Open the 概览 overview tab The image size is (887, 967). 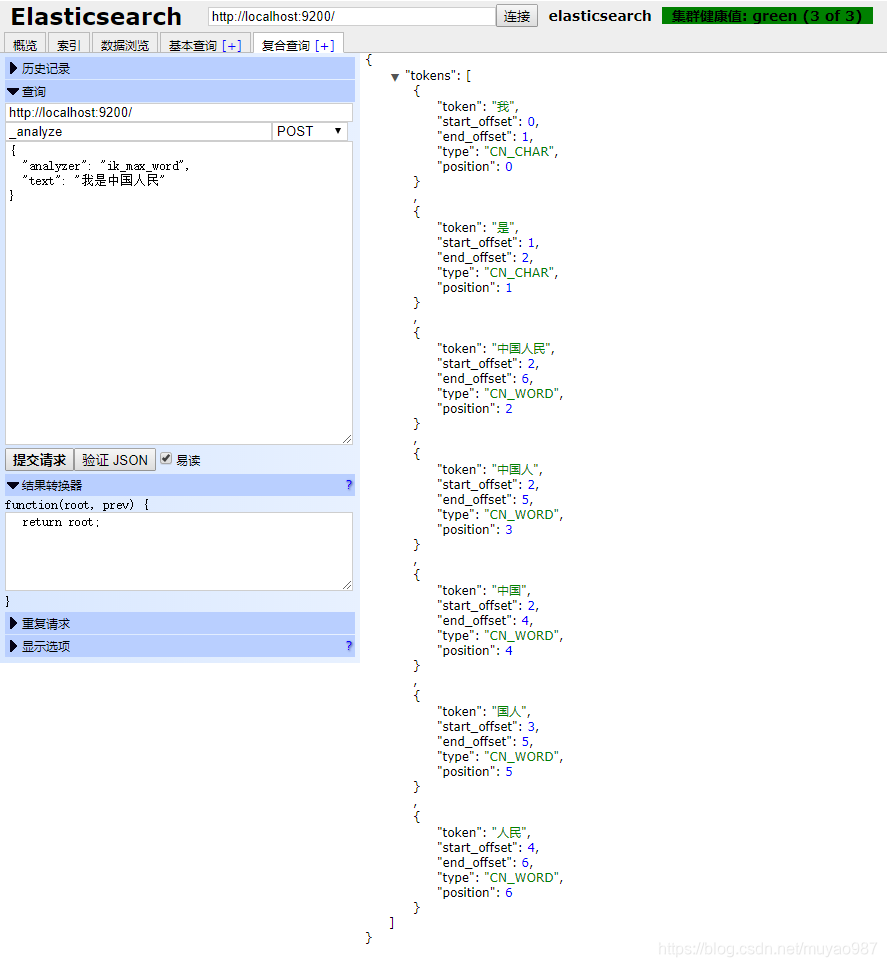pos(25,45)
